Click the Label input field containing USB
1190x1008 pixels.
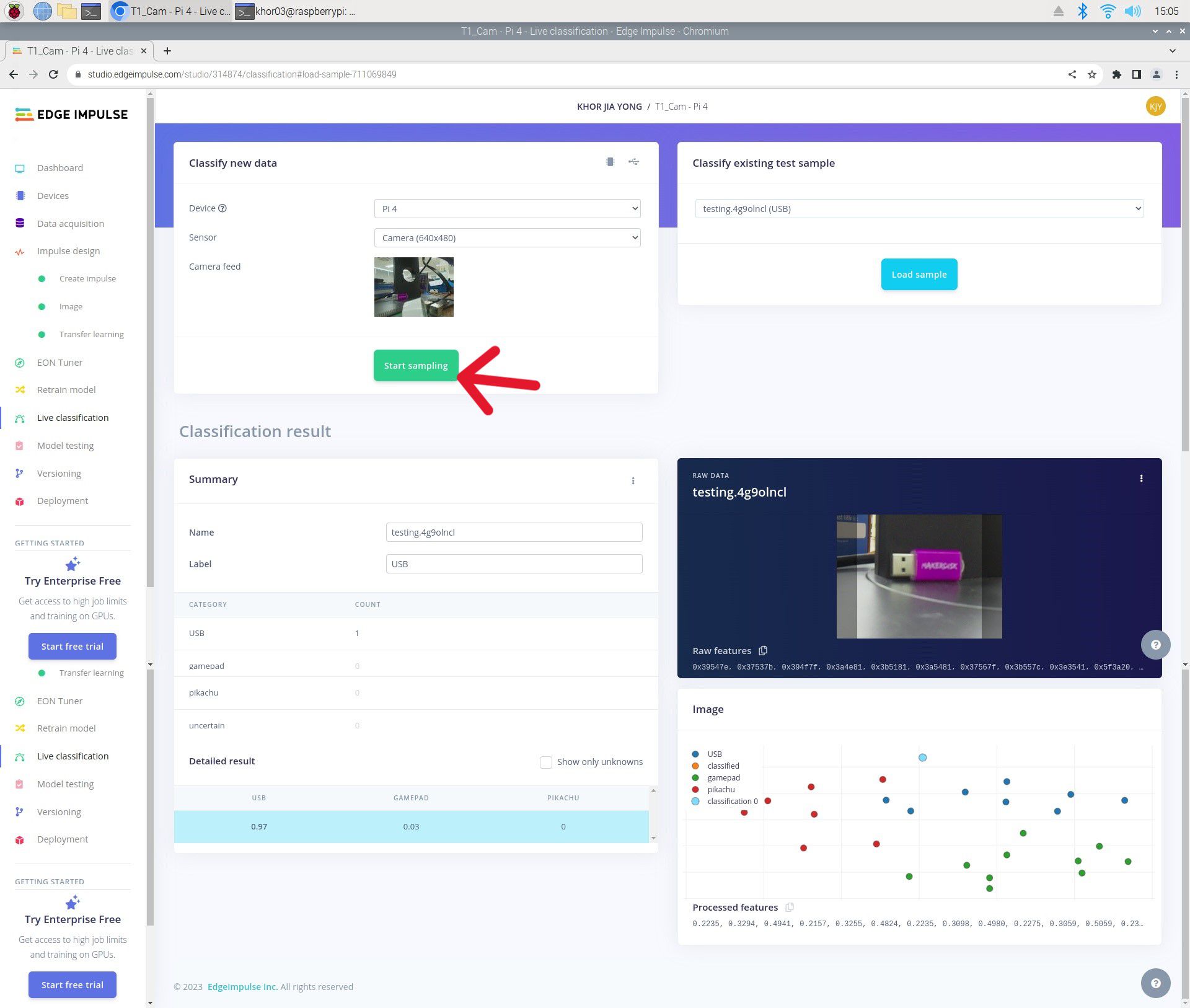click(513, 564)
